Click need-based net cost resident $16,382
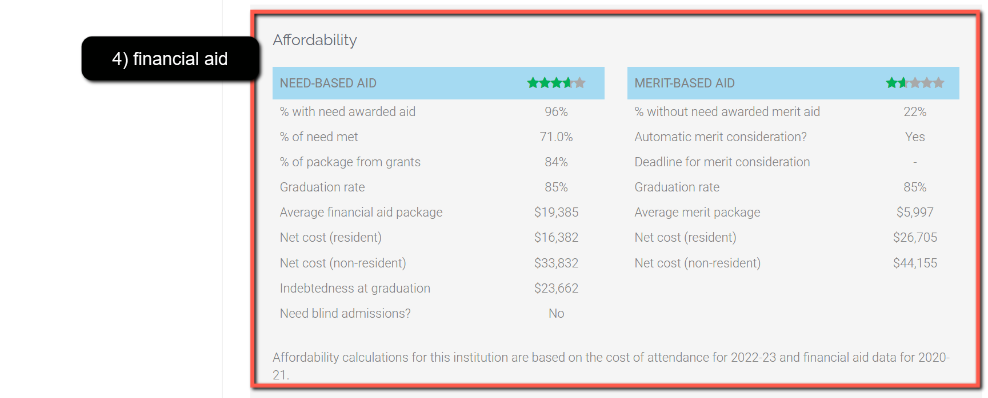This screenshot has height=398, width=988. pyautogui.click(x=556, y=237)
